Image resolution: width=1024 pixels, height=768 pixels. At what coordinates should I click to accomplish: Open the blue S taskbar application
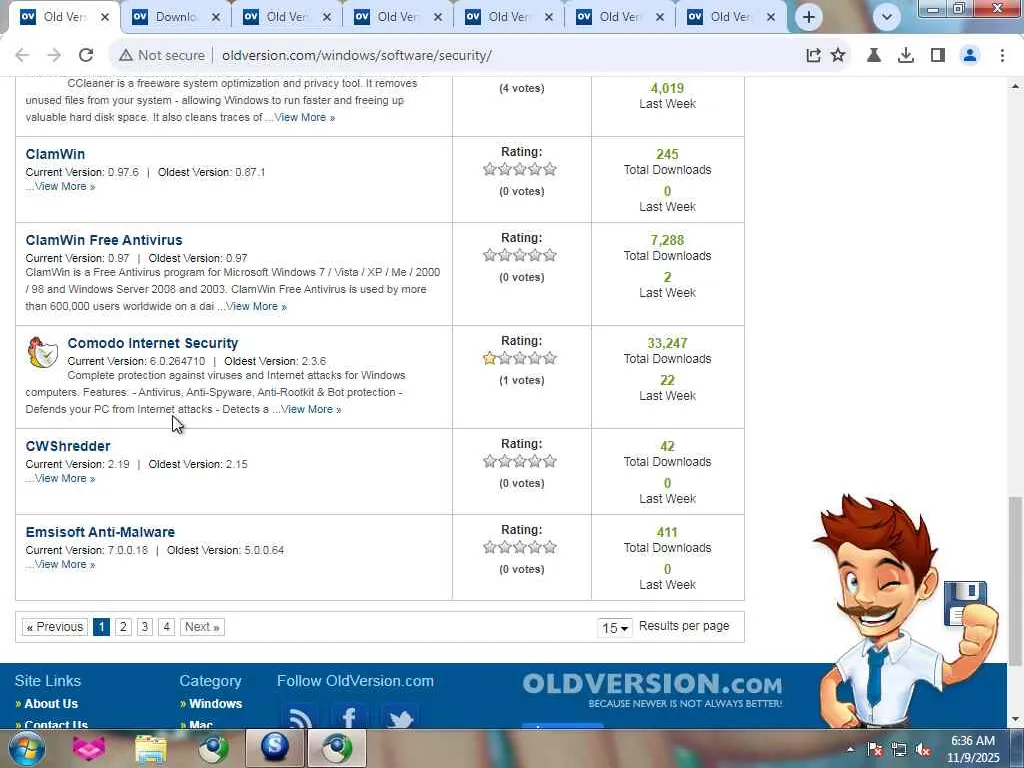point(275,748)
